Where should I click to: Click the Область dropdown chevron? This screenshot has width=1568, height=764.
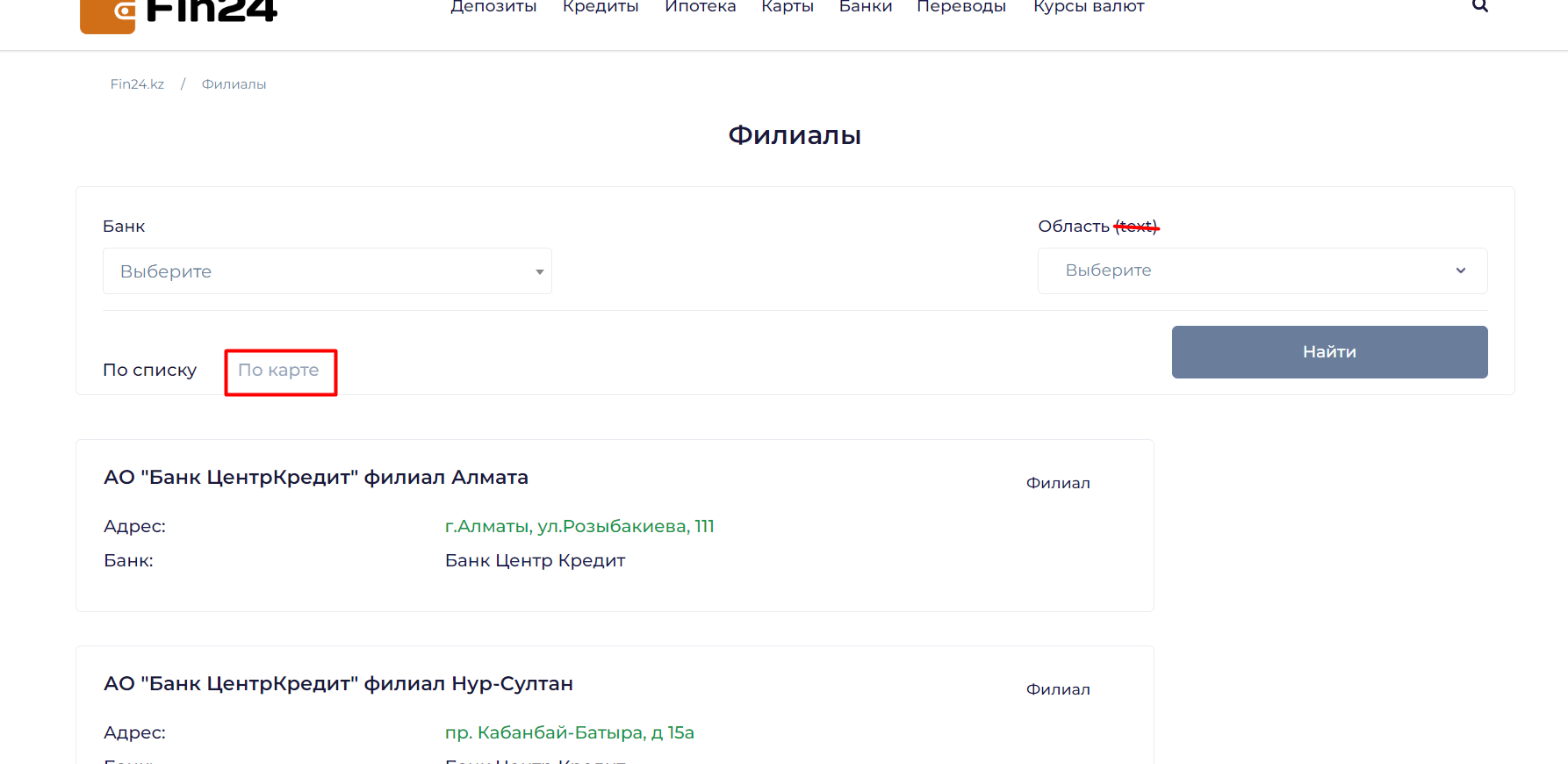[1461, 270]
